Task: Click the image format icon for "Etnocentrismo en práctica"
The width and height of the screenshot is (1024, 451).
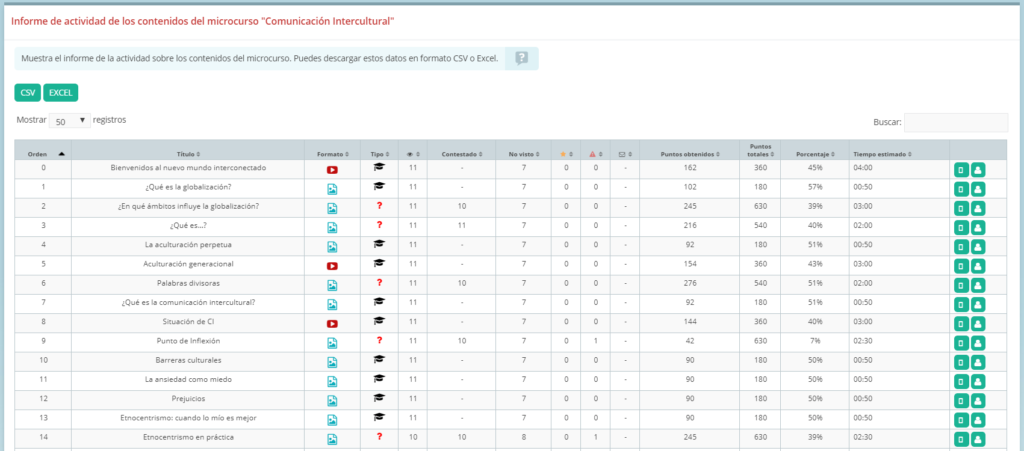Action: coord(332,439)
